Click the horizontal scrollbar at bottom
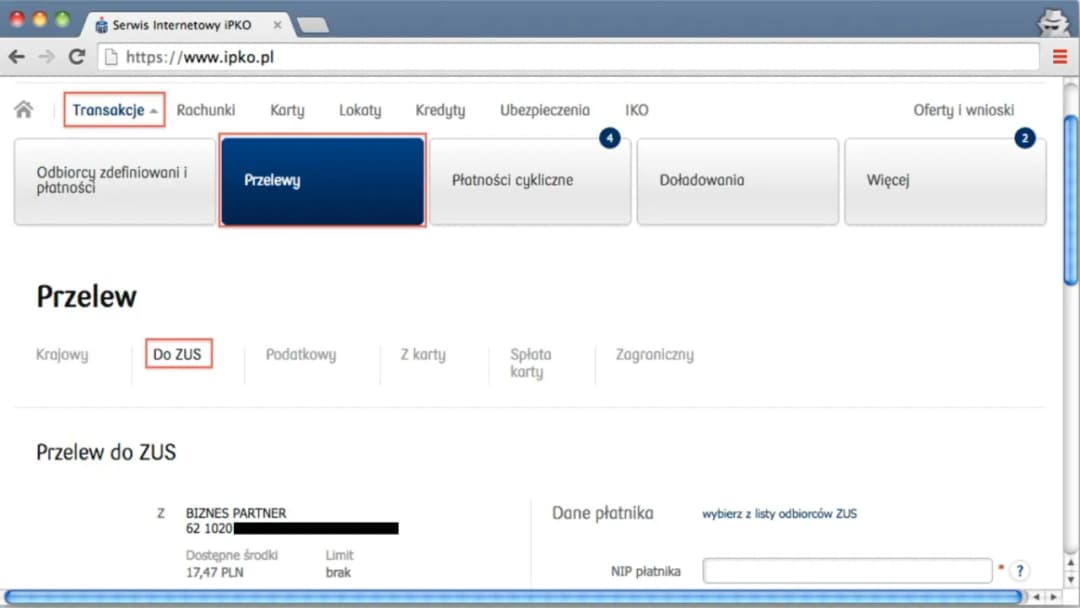Image resolution: width=1080 pixels, height=608 pixels. pos(512,597)
